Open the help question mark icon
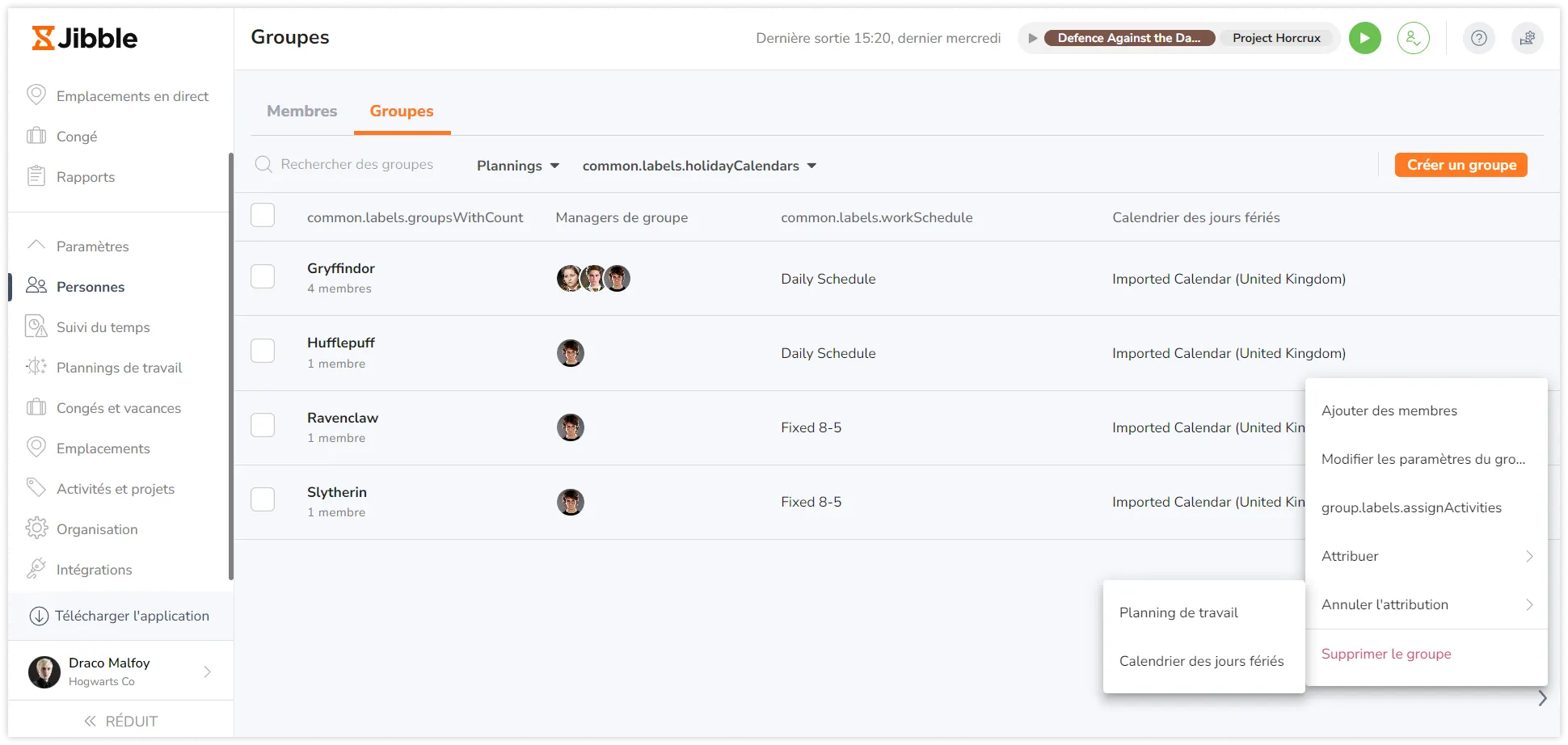 1478,38
